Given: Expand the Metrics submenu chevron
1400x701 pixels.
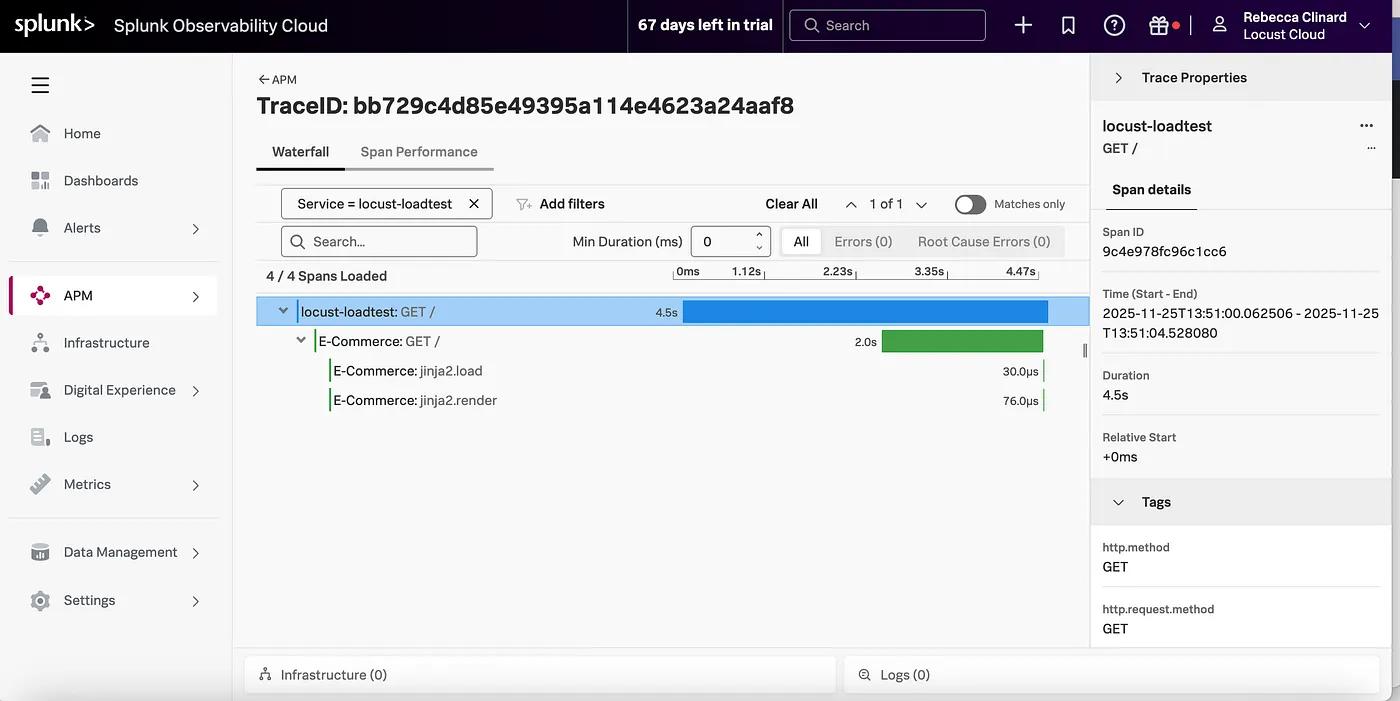Looking at the screenshot, I should coord(196,485).
